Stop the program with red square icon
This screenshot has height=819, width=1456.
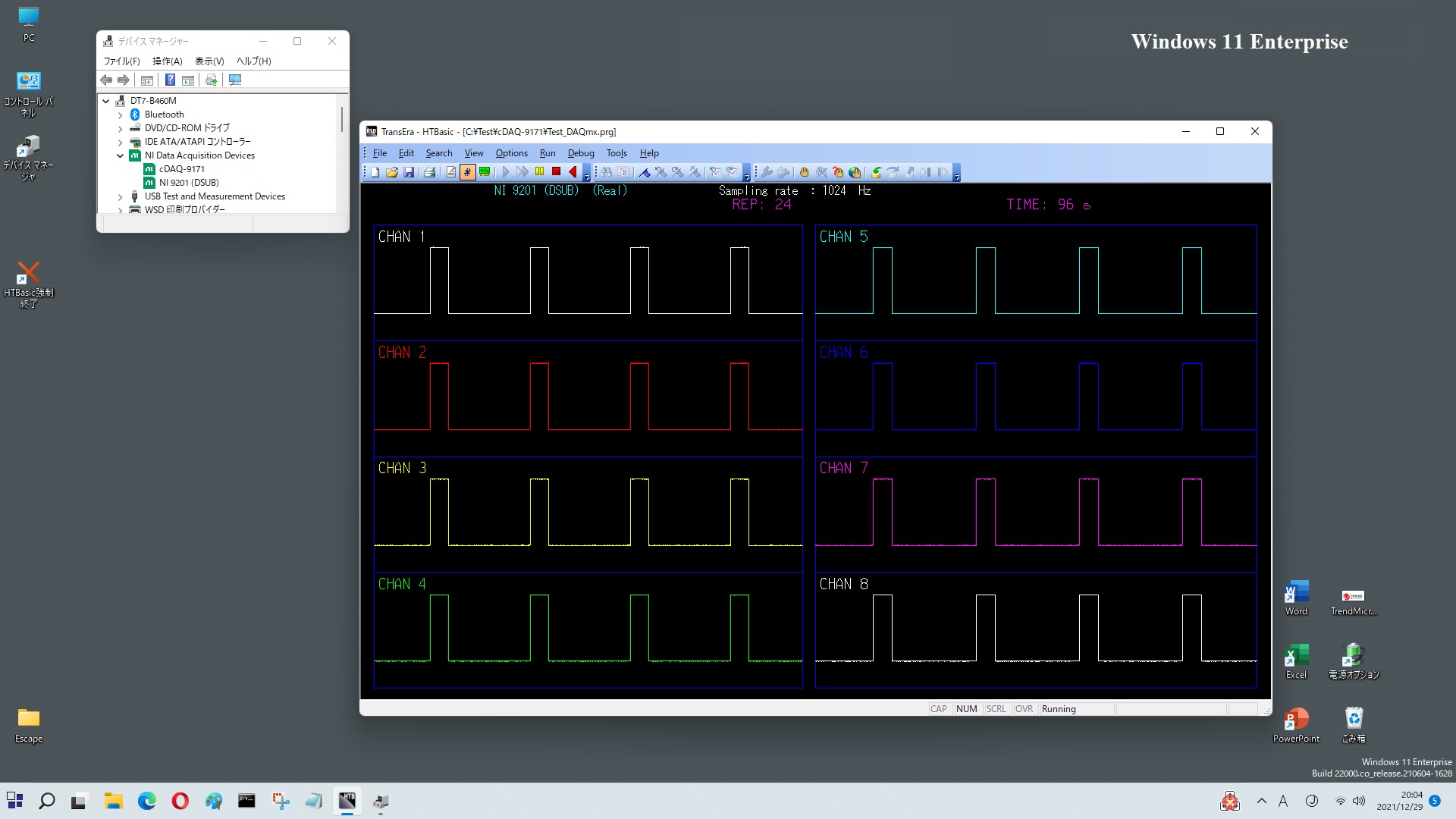pyautogui.click(x=556, y=172)
